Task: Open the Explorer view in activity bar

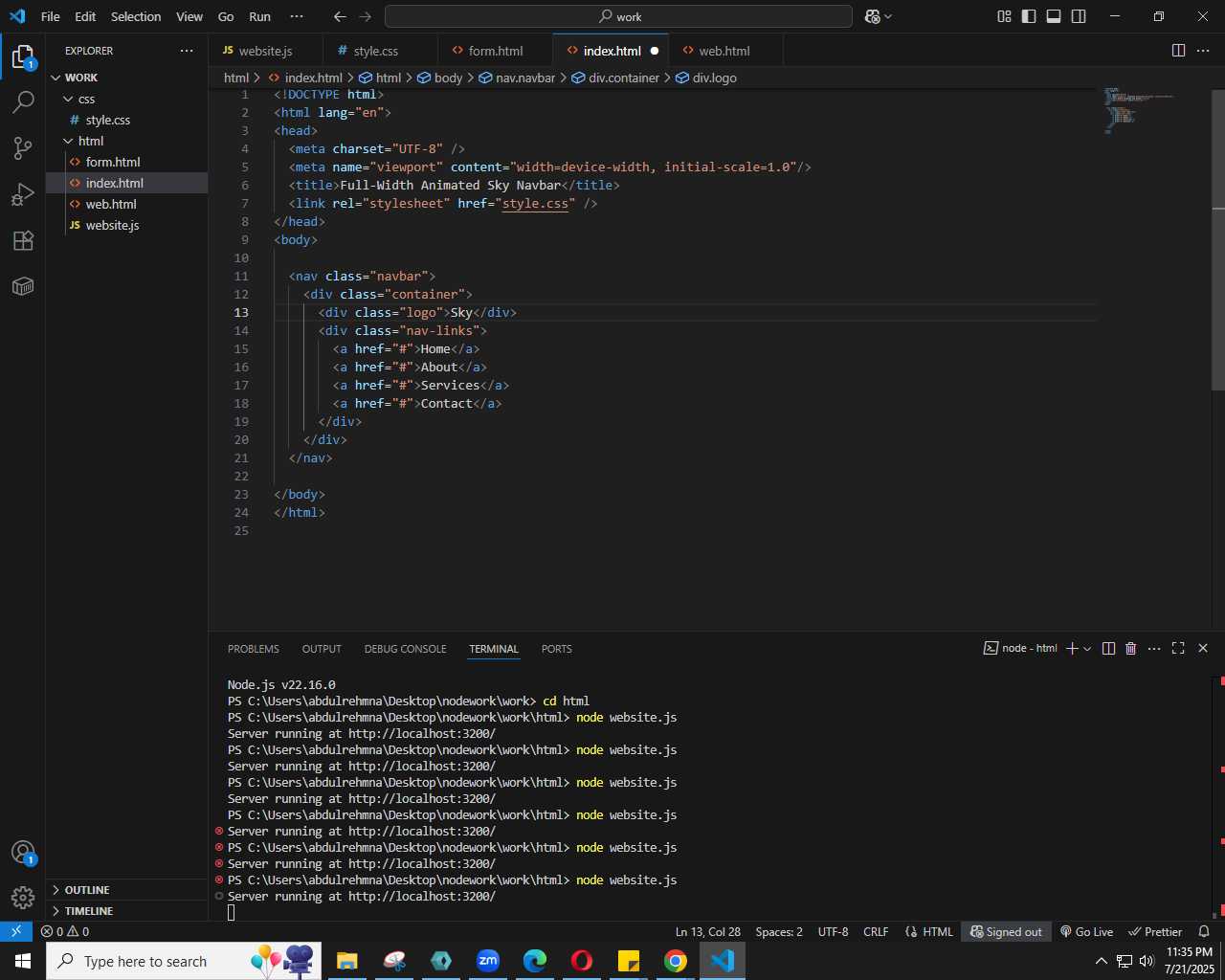Action: (23, 57)
